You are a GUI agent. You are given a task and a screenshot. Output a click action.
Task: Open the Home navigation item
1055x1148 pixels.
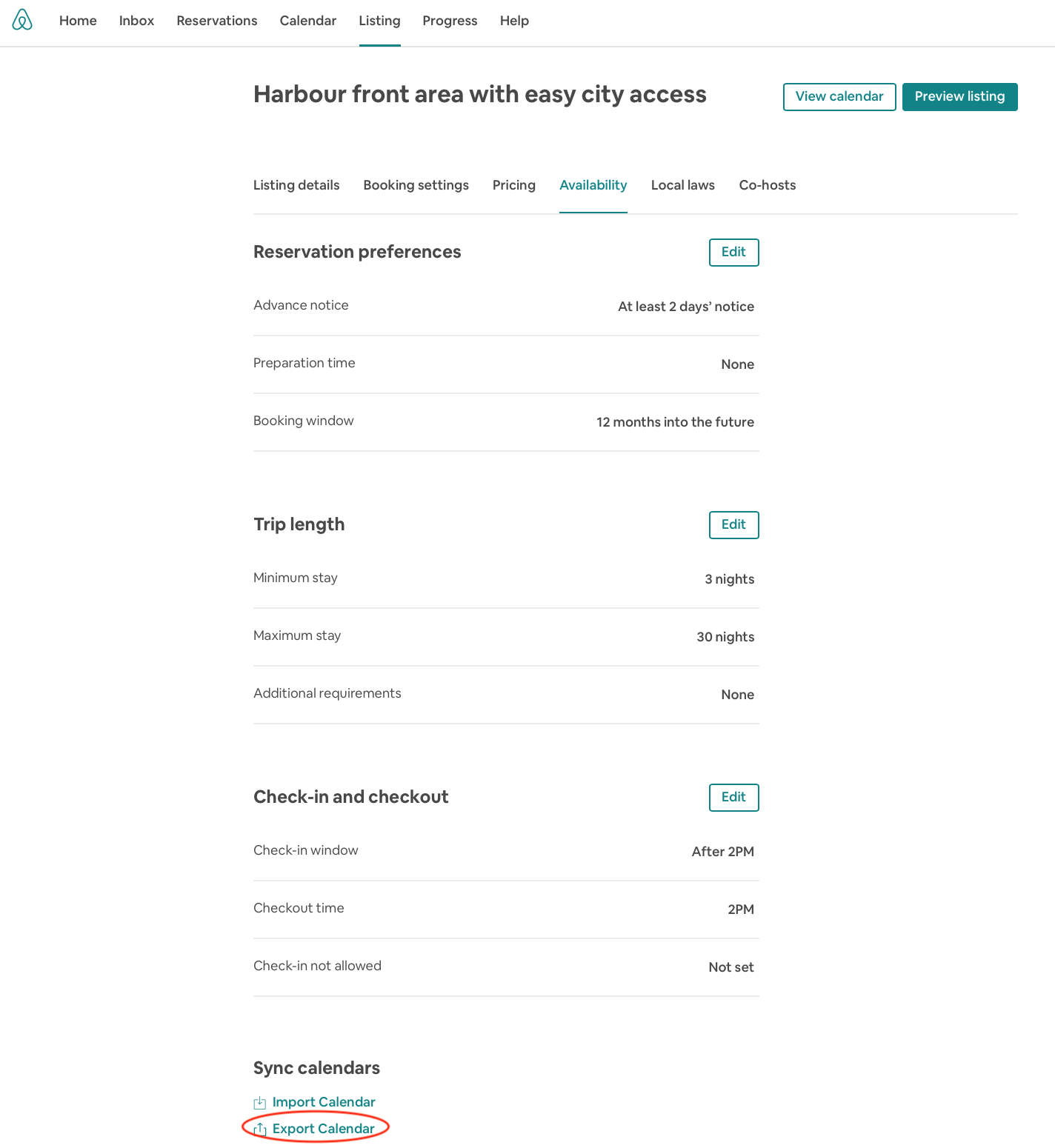click(x=77, y=21)
